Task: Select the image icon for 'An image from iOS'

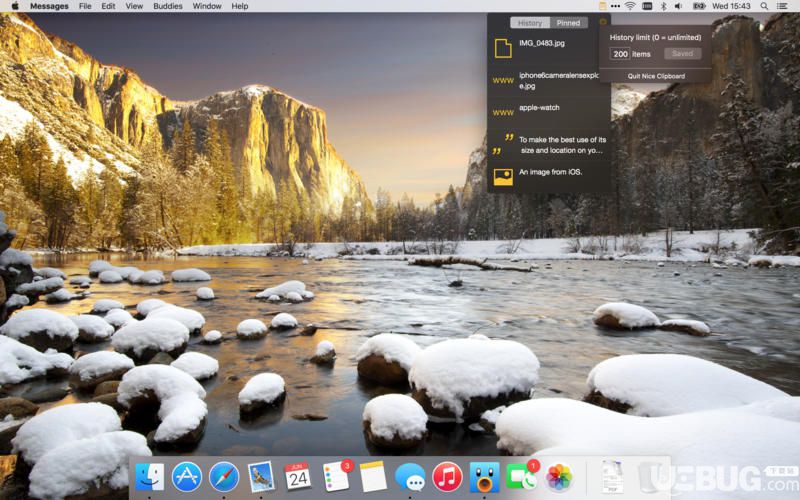Action: point(503,177)
